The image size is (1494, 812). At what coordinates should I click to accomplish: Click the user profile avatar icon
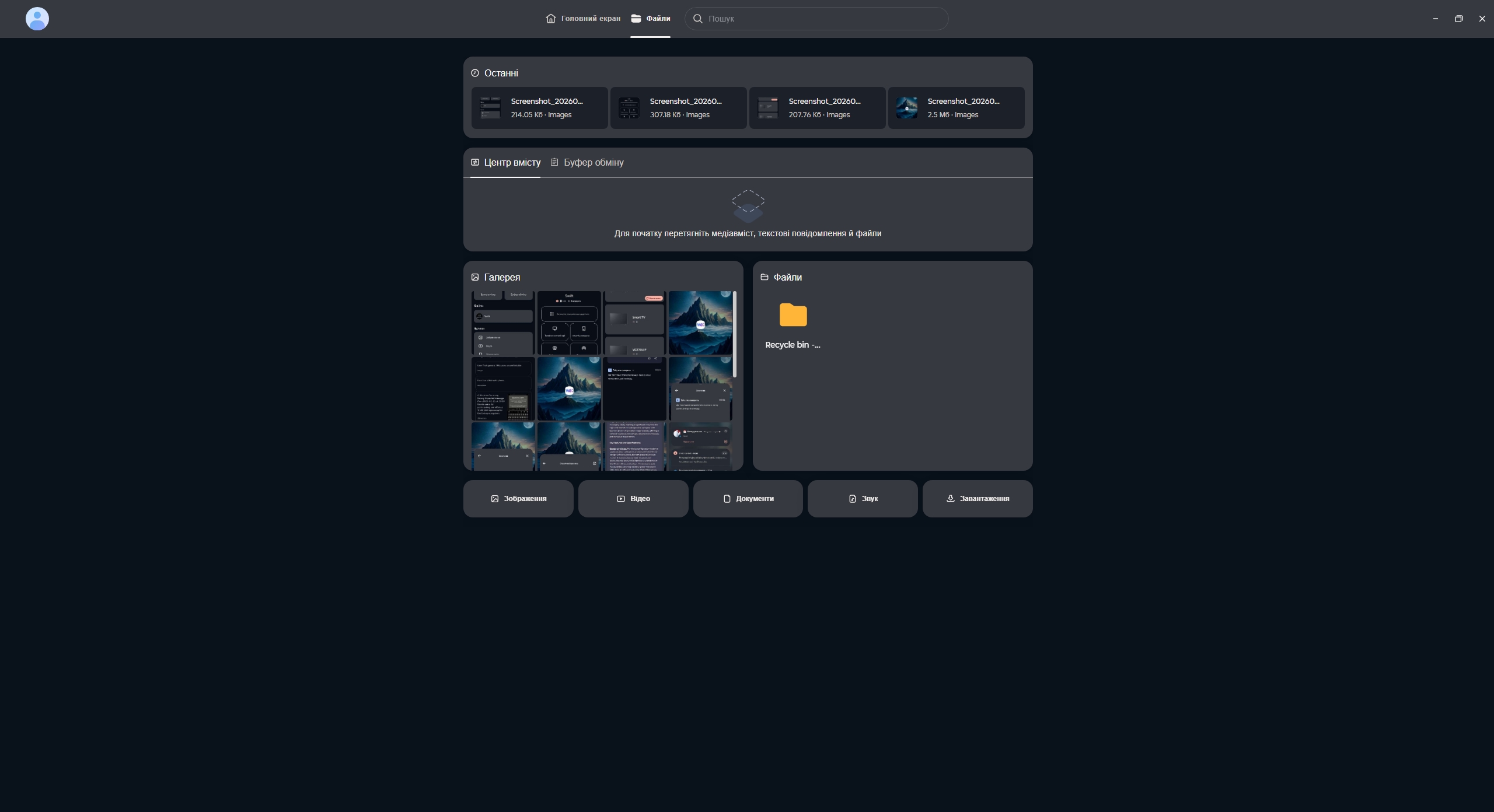[x=37, y=19]
